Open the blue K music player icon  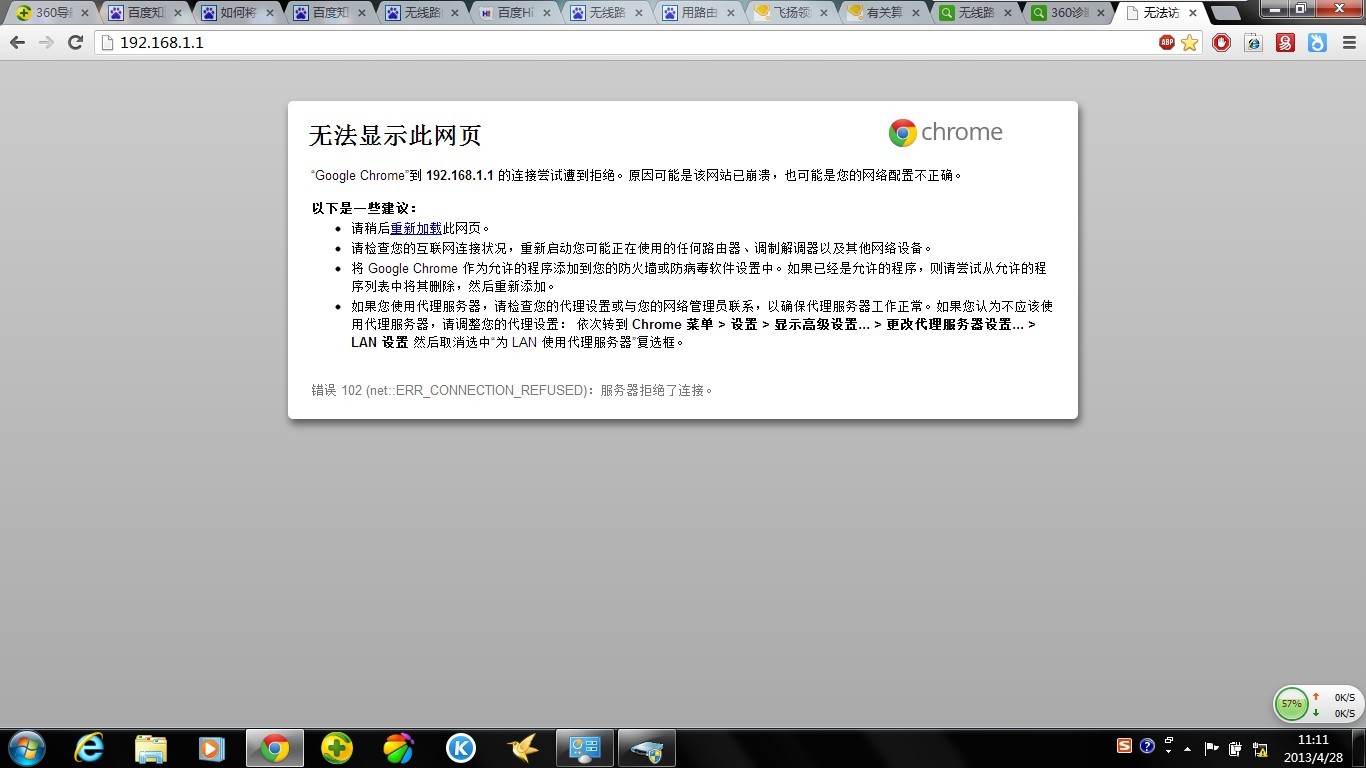461,748
